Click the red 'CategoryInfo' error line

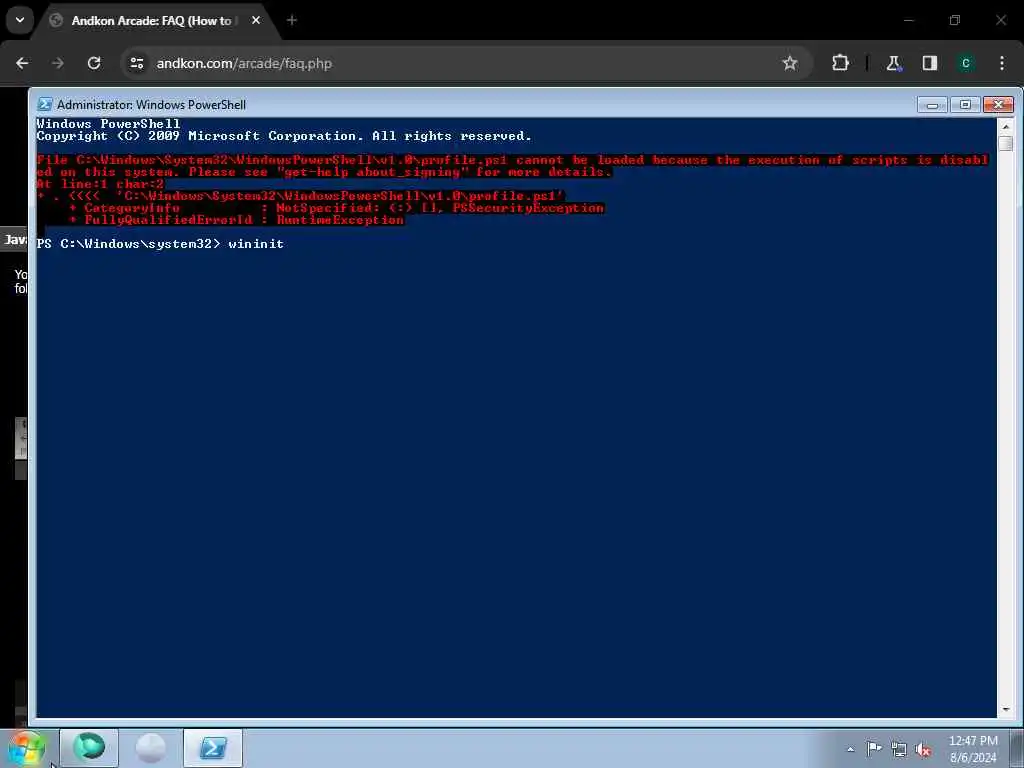337,208
